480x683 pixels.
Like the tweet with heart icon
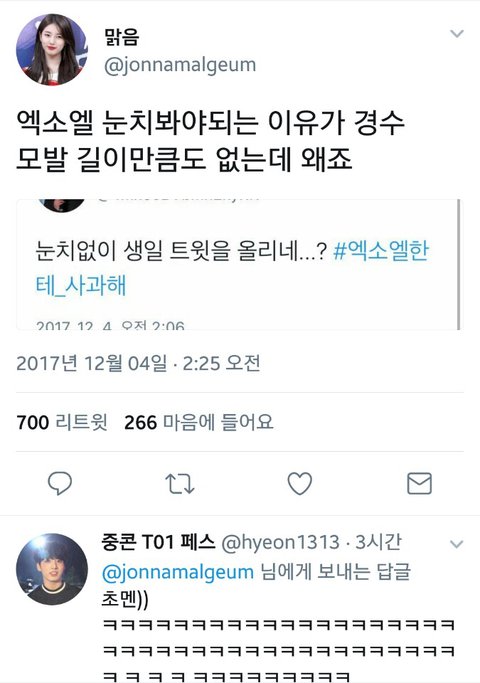click(300, 484)
